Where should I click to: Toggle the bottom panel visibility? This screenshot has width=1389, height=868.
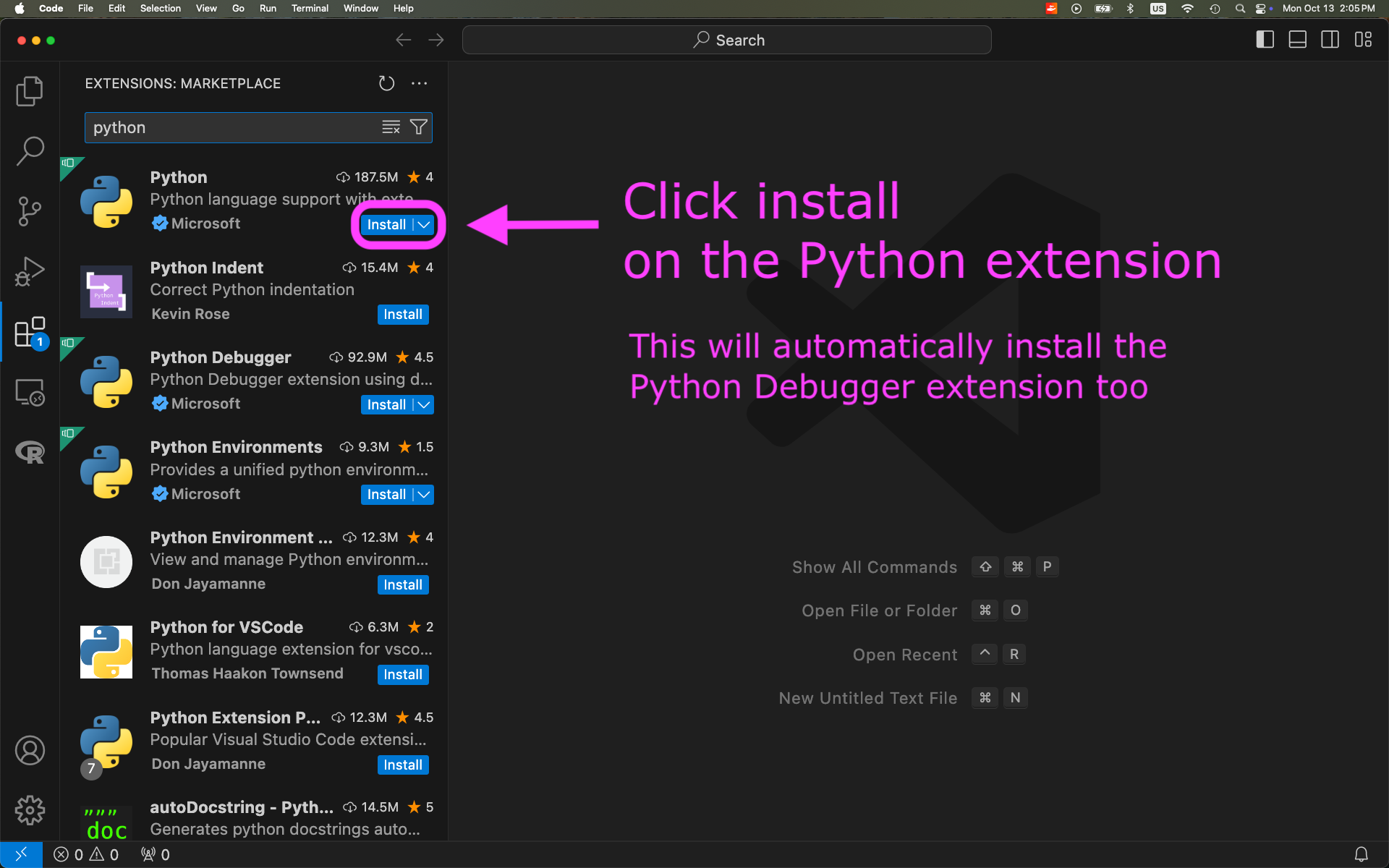pyautogui.click(x=1297, y=40)
